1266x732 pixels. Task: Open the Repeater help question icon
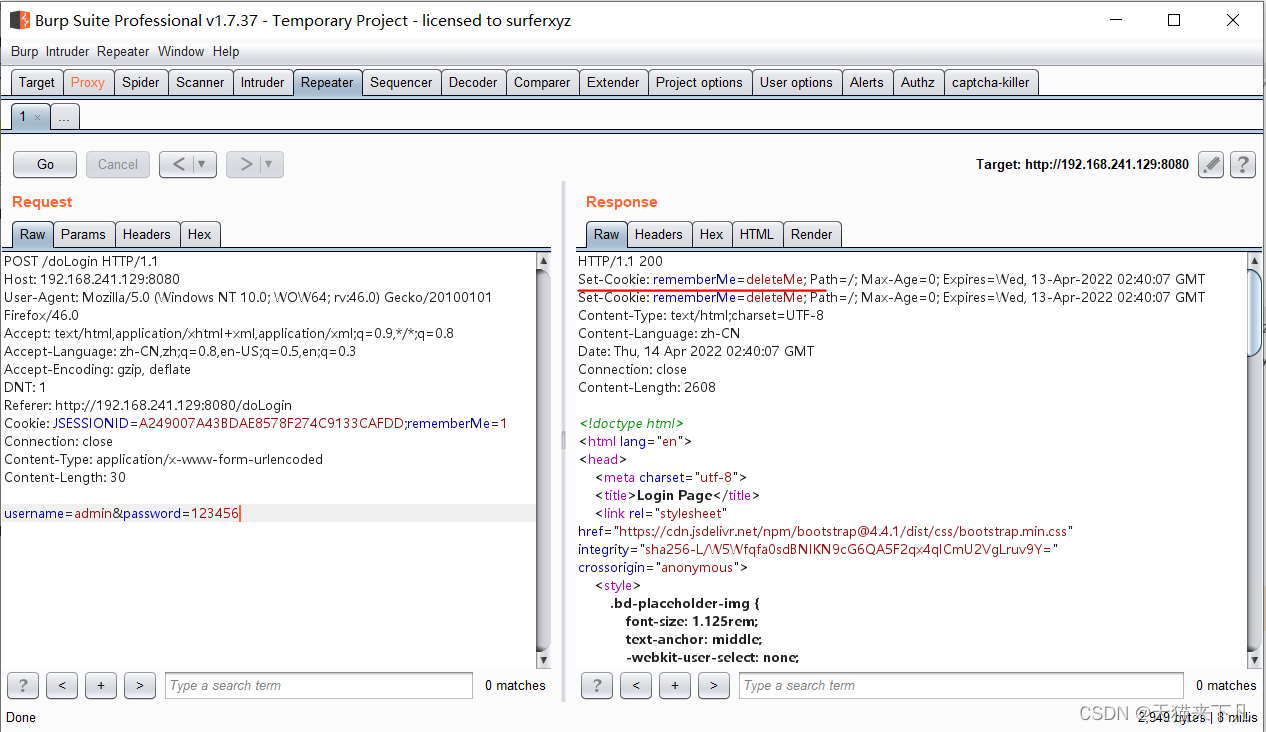[x=1242, y=164]
